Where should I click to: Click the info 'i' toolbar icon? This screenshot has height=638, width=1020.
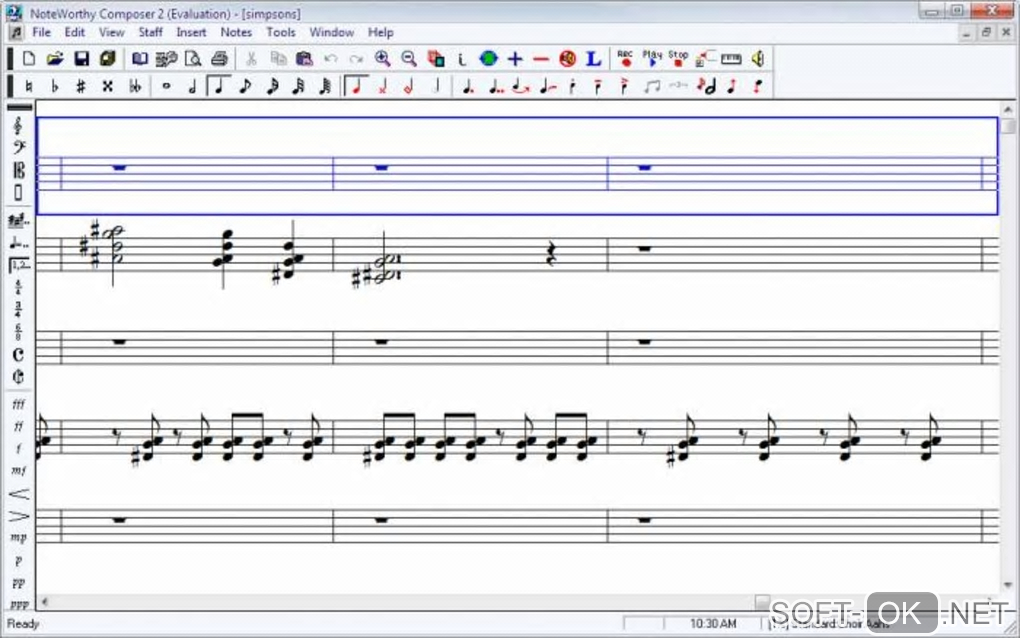(x=462, y=59)
